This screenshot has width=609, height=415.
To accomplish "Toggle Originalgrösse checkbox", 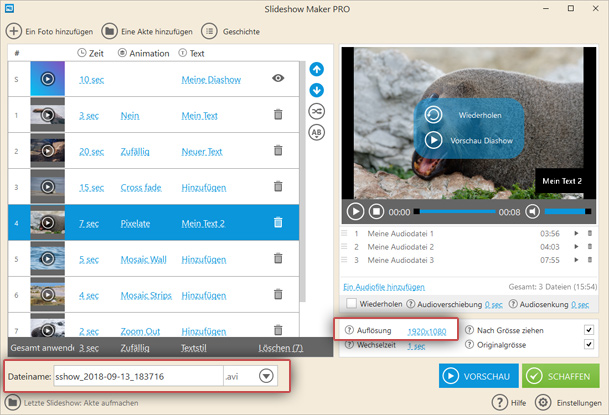I will pyautogui.click(x=589, y=344).
